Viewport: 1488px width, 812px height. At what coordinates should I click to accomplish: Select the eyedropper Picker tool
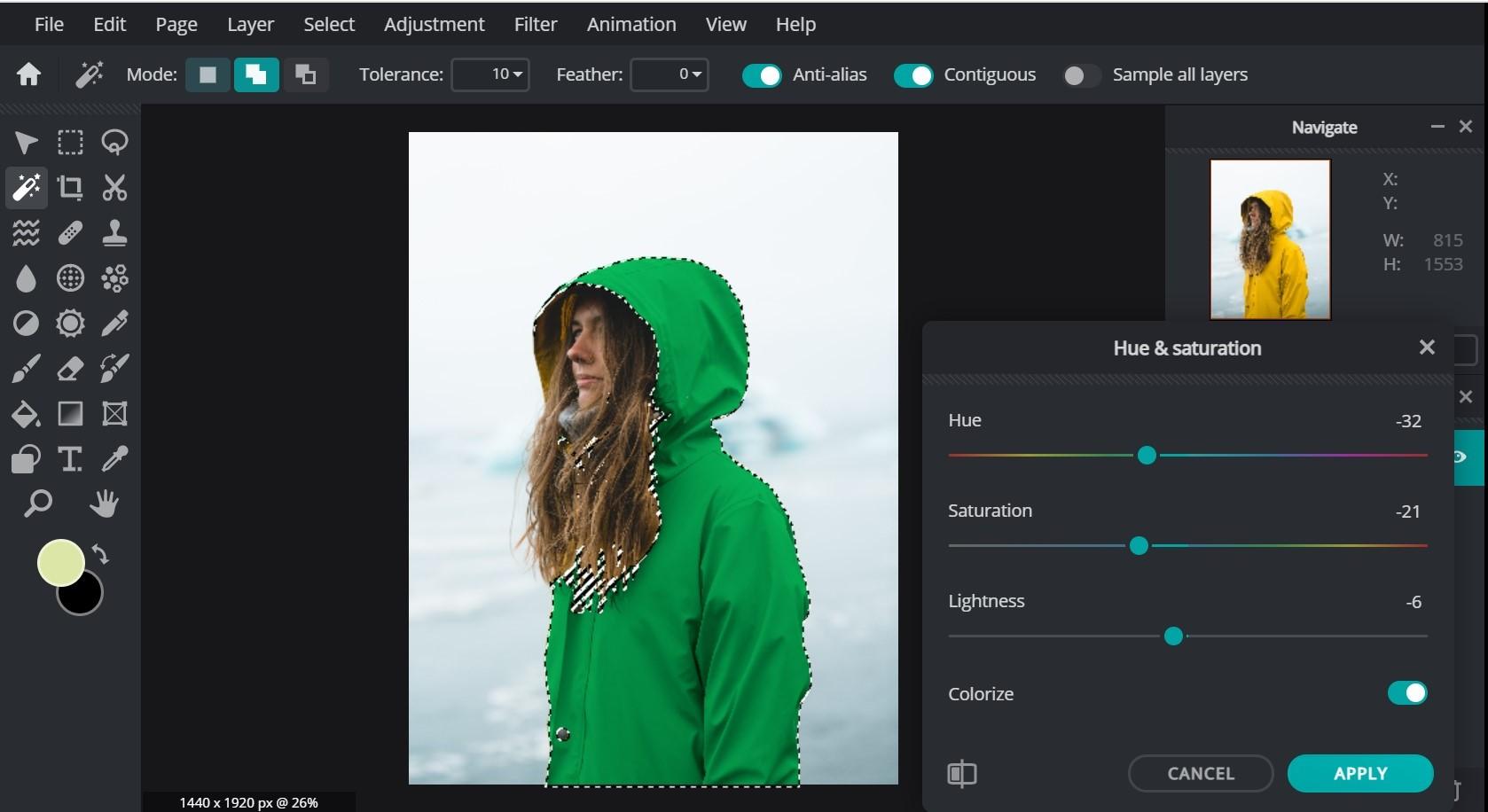pos(114,459)
